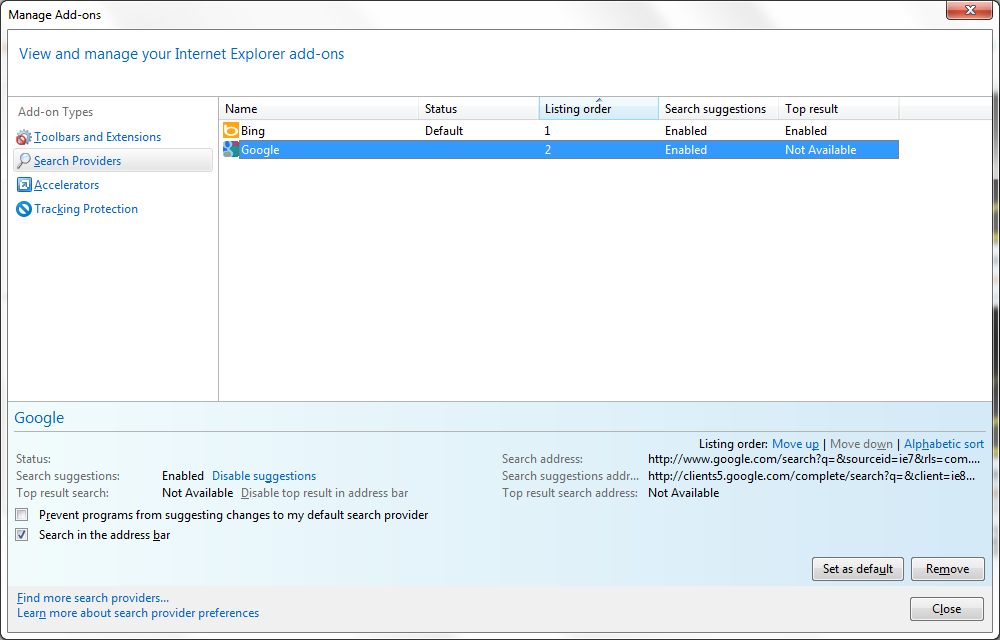Screen dimensions: 1000x640
Task: Open Learn more about search provider preferences
Action: tap(138, 613)
